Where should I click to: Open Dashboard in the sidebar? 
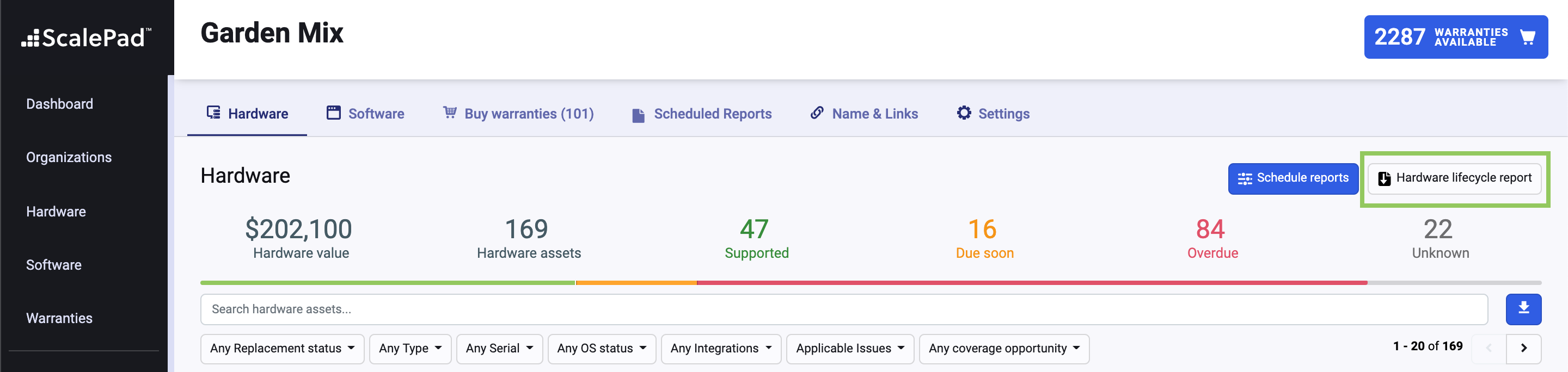[60, 104]
